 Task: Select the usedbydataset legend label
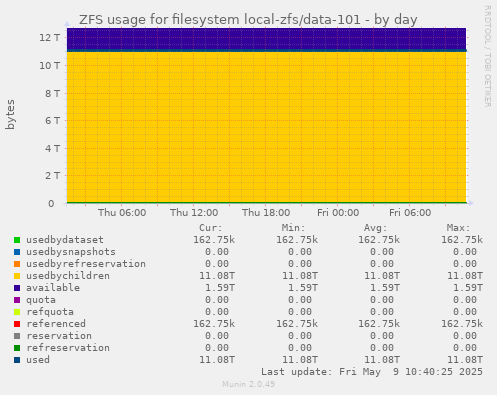pyautogui.click(x=65, y=240)
